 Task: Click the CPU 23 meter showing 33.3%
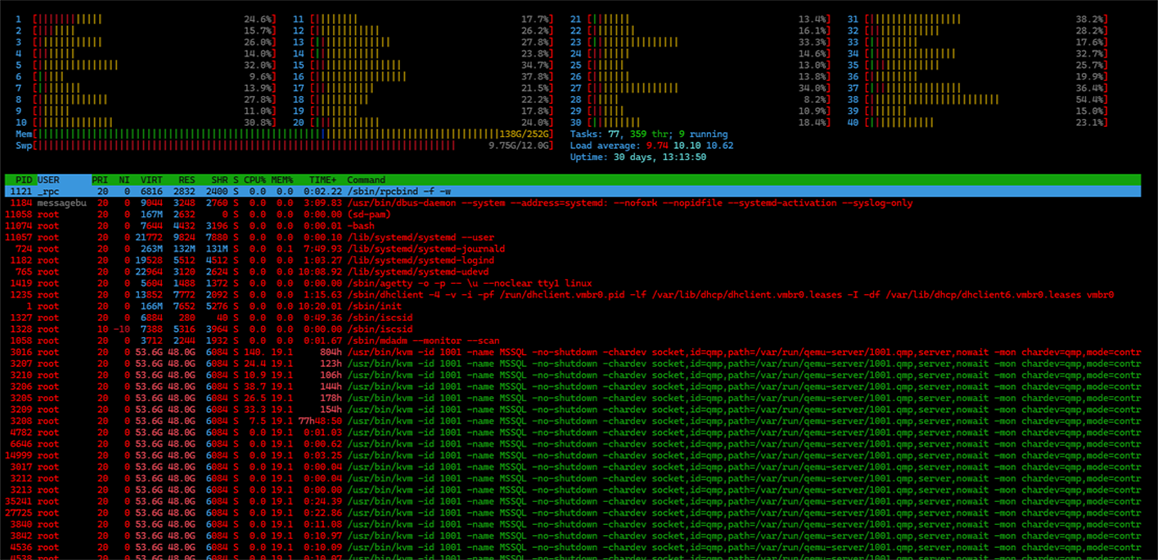point(700,42)
